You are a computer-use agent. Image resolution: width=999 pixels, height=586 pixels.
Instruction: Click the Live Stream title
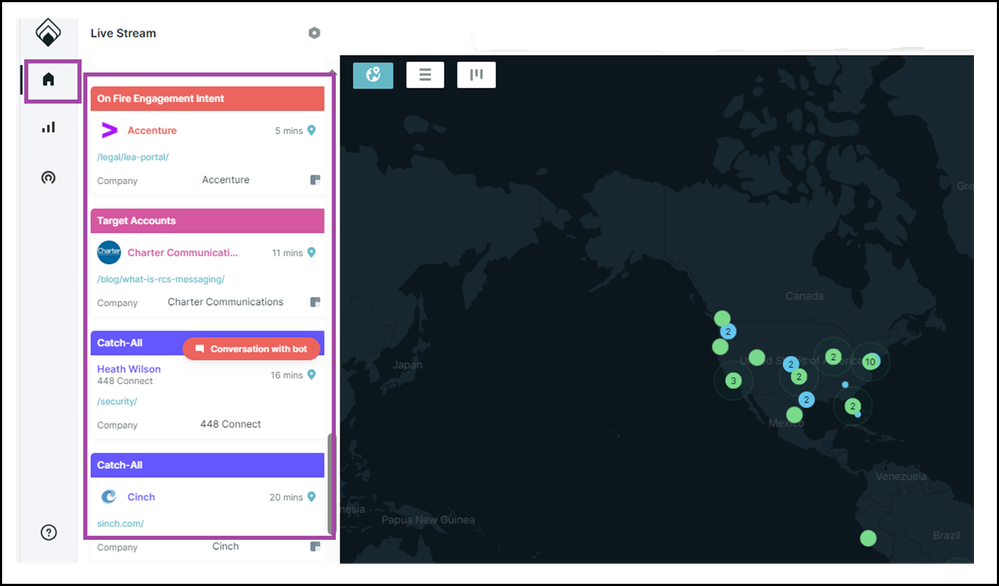tap(123, 33)
